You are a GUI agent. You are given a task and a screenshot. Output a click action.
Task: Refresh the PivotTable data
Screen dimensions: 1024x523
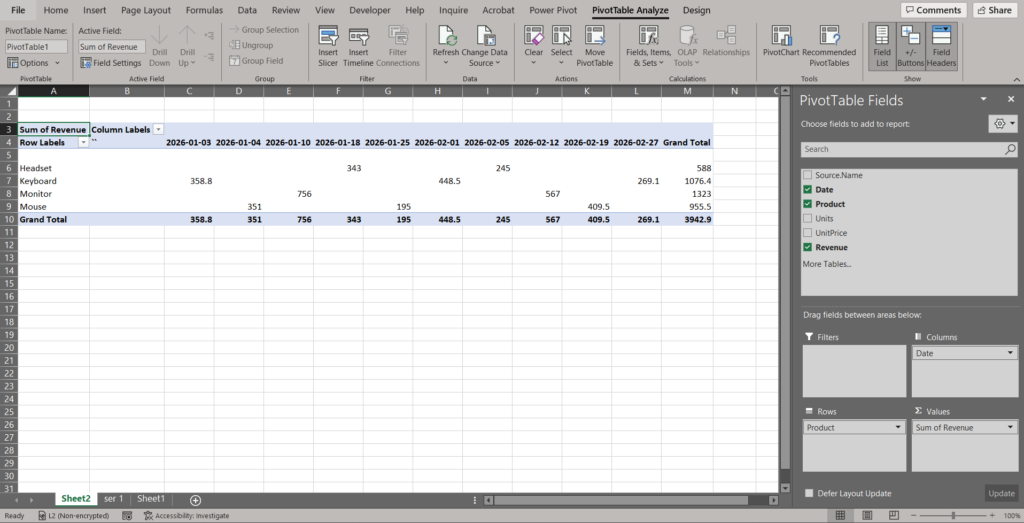[446, 40]
